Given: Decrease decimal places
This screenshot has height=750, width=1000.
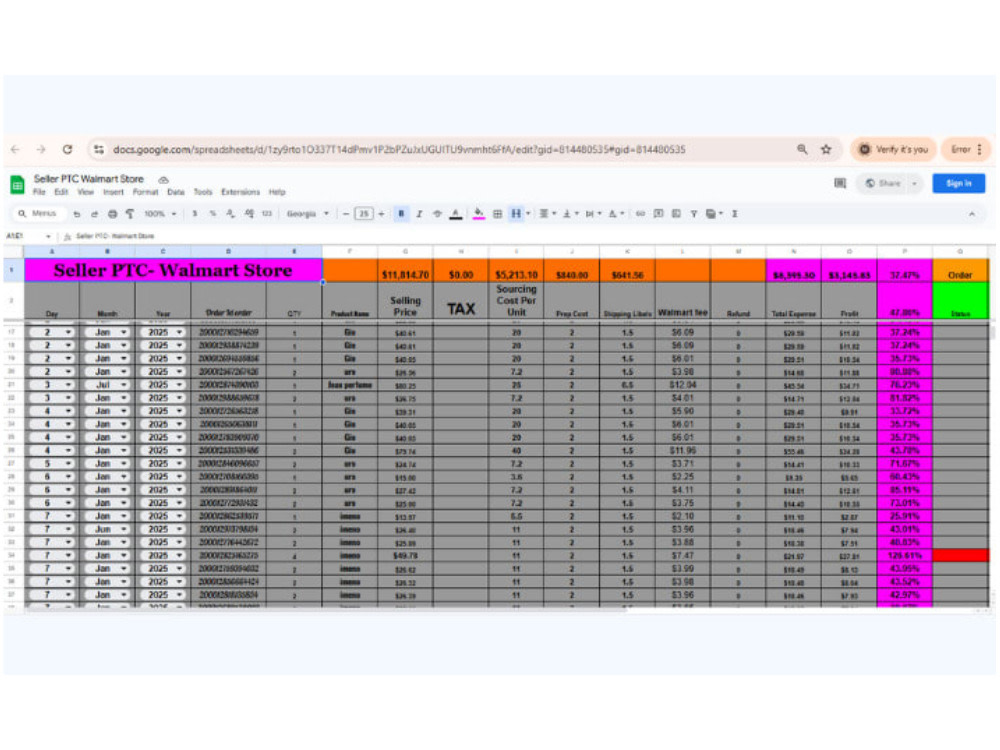Looking at the screenshot, I should pyautogui.click(x=230, y=214).
